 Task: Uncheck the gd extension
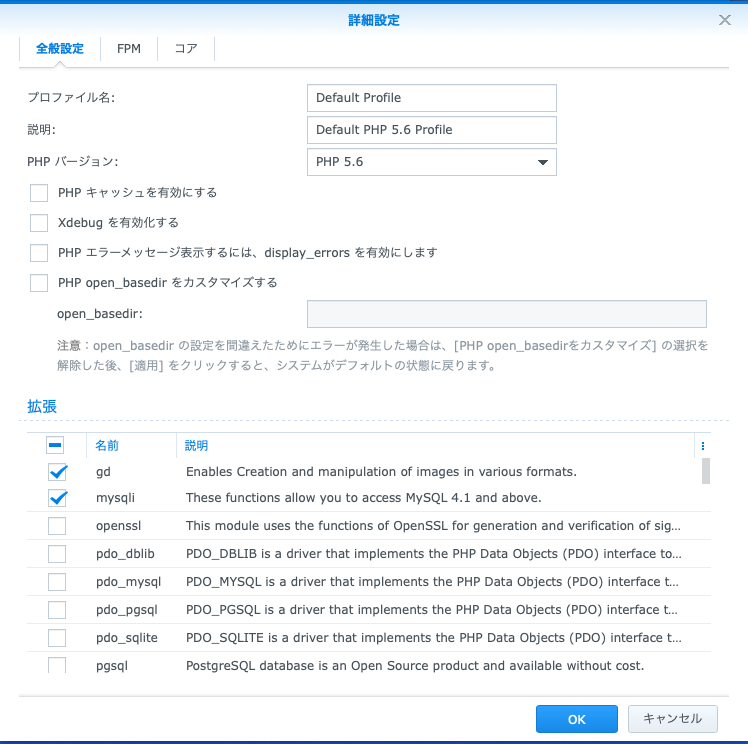point(57,472)
